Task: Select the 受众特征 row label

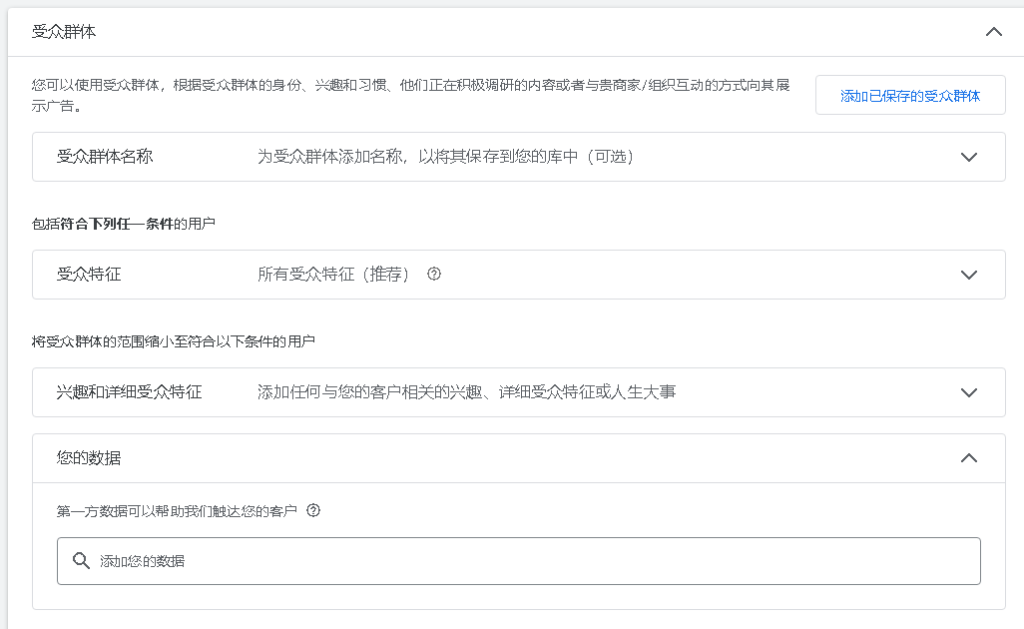Action: tap(89, 274)
